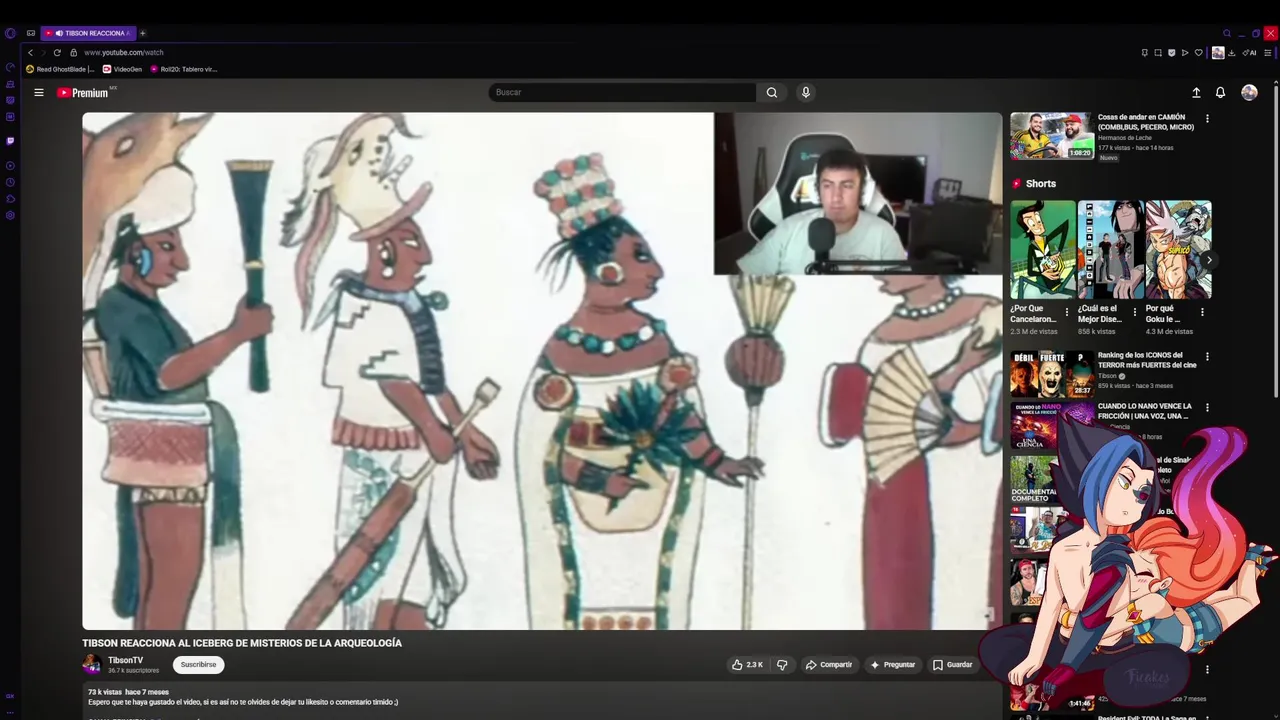This screenshot has height=720, width=1280.
Task: Click the Buscar search field
Action: tap(622, 92)
